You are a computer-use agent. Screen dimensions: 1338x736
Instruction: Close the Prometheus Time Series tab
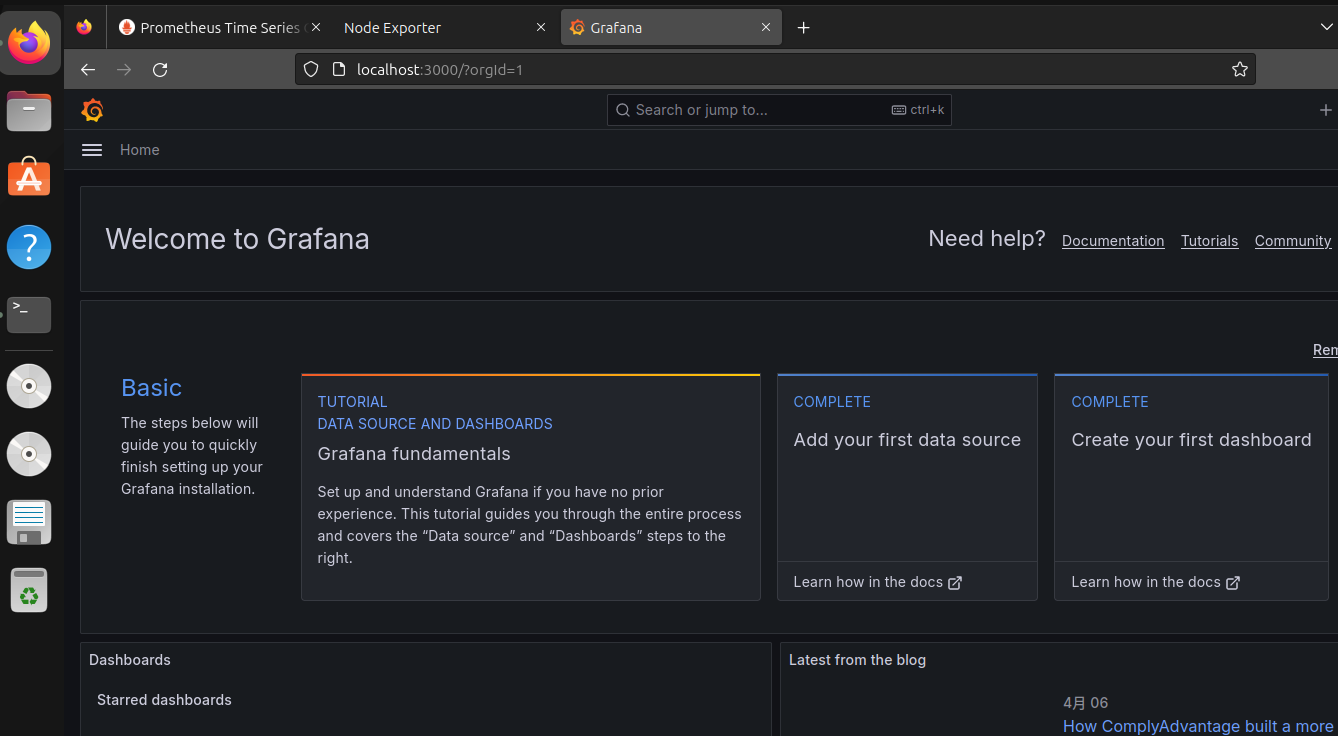click(316, 27)
